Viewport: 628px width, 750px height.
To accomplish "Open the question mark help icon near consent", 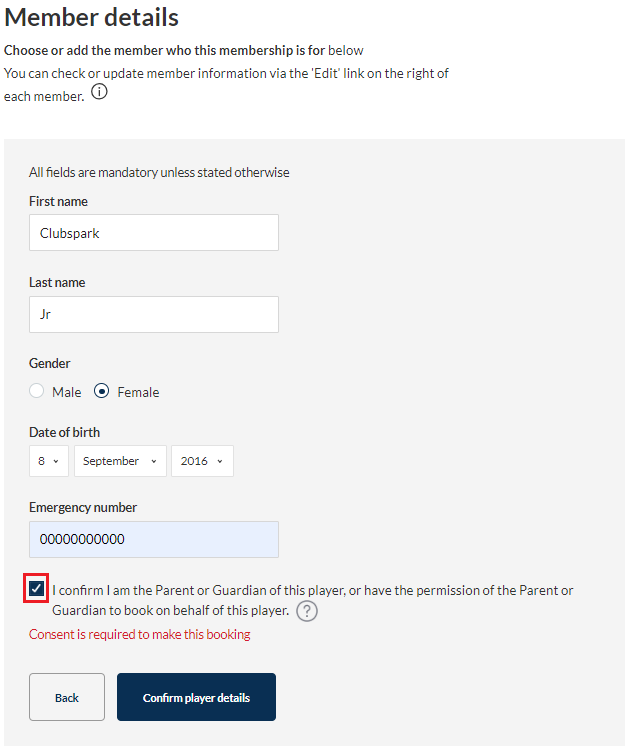I will pyautogui.click(x=307, y=611).
